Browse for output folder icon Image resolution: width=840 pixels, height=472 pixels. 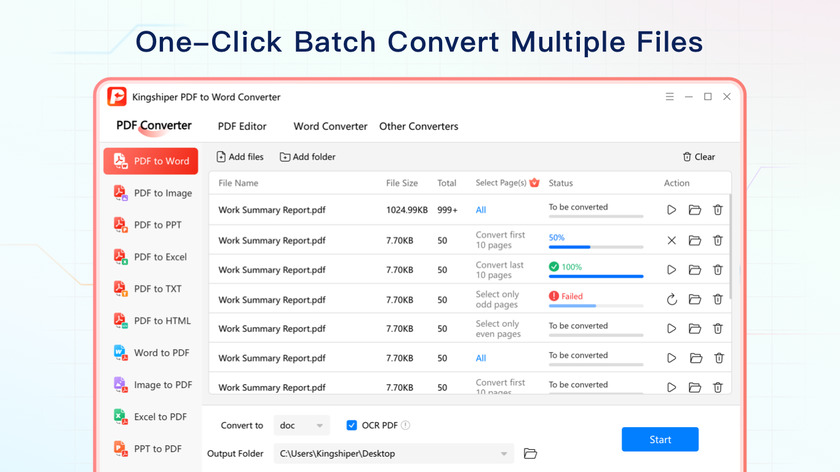tap(530, 454)
